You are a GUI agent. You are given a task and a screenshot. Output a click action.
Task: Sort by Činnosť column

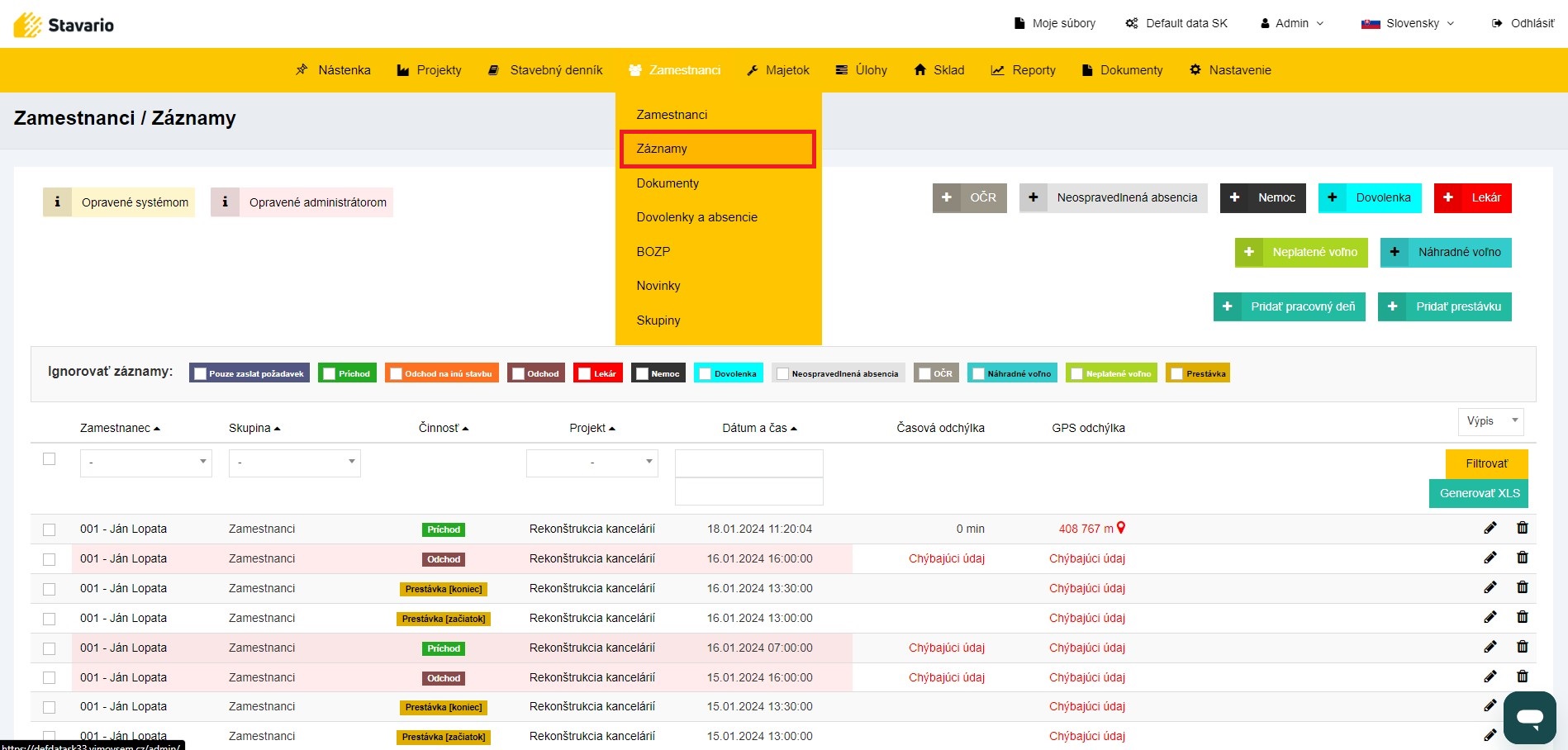click(x=444, y=428)
